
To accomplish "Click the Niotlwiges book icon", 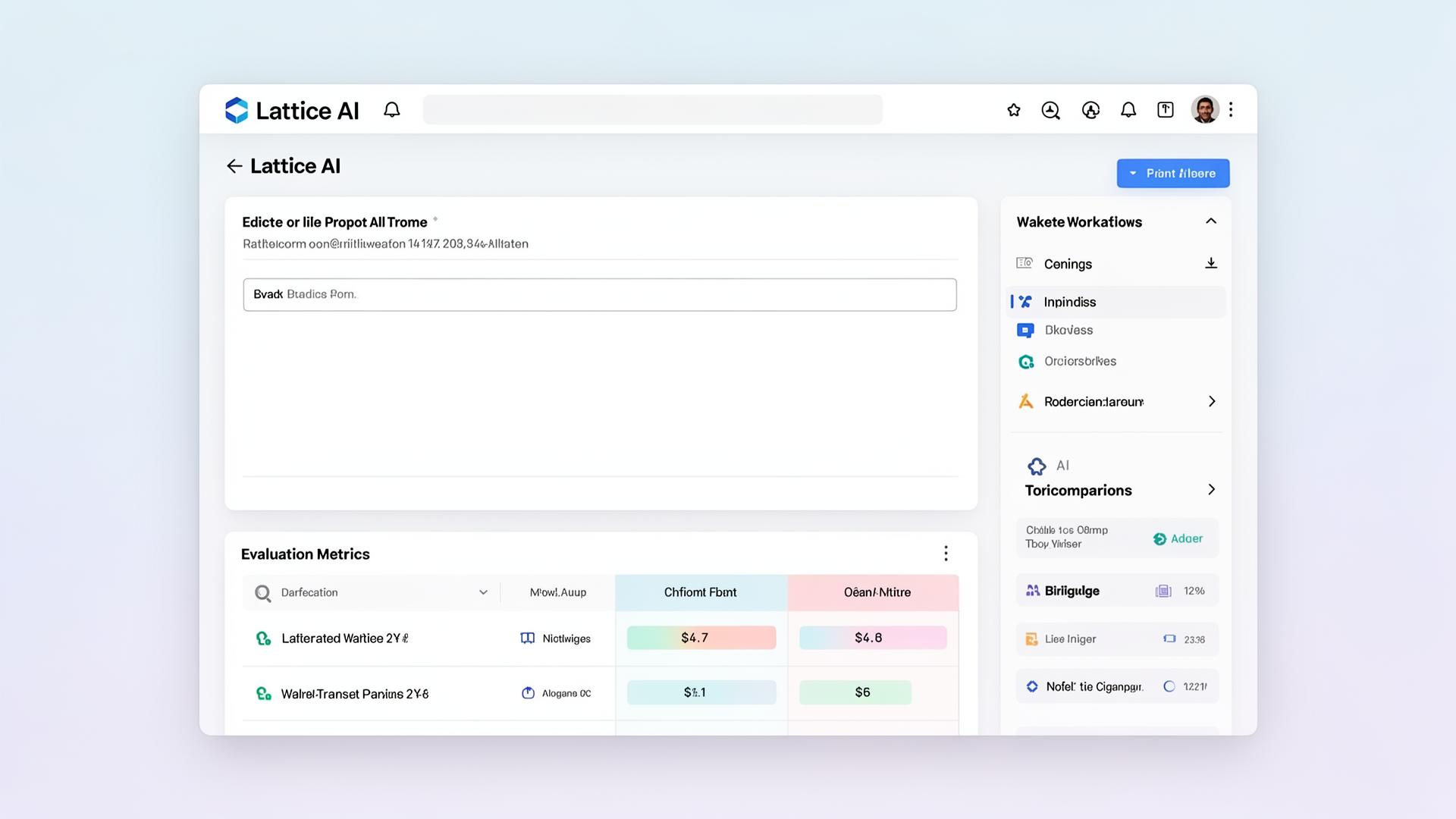I will pos(528,639).
